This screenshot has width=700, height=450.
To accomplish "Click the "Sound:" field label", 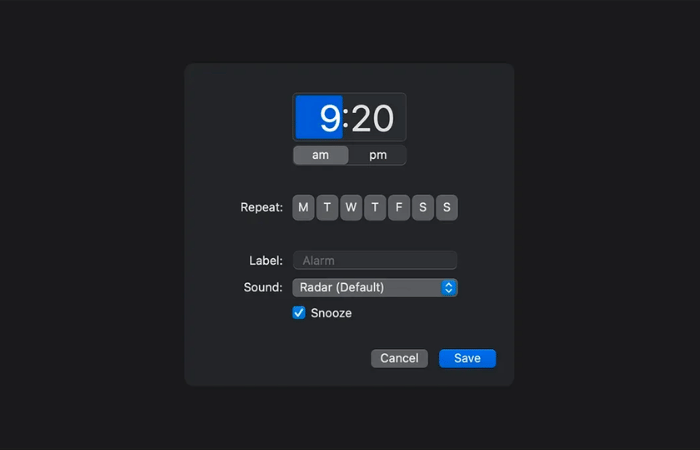I will tap(263, 288).
